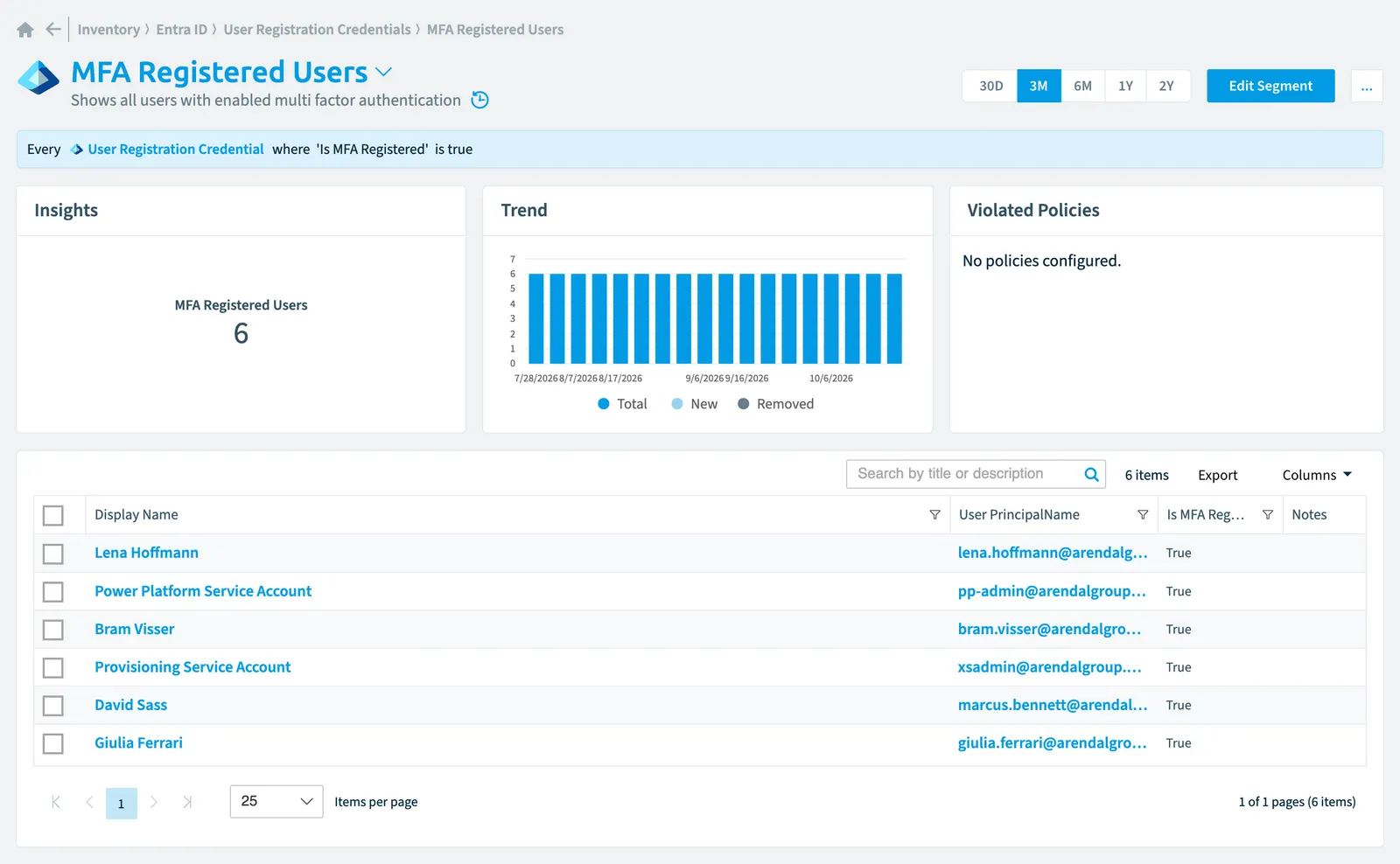Toggle the Removed legend marker in Trend

click(x=744, y=404)
